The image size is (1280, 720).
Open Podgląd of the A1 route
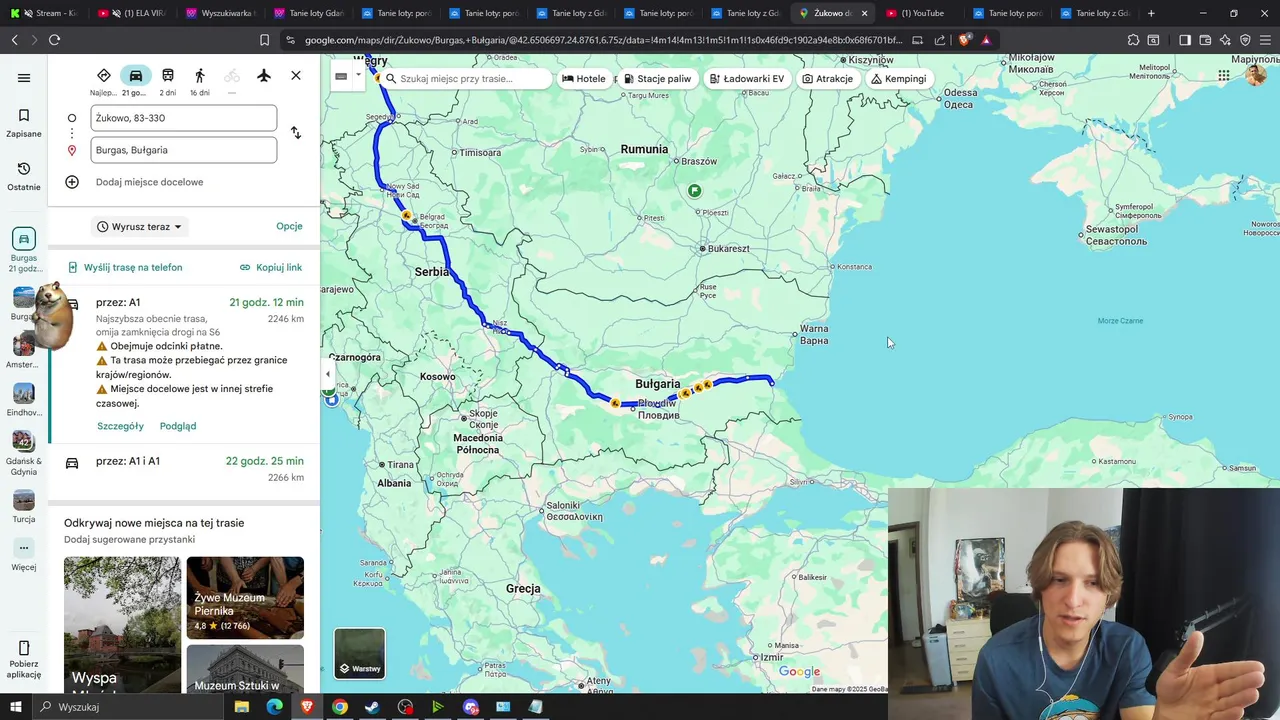[x=178, y=426]
